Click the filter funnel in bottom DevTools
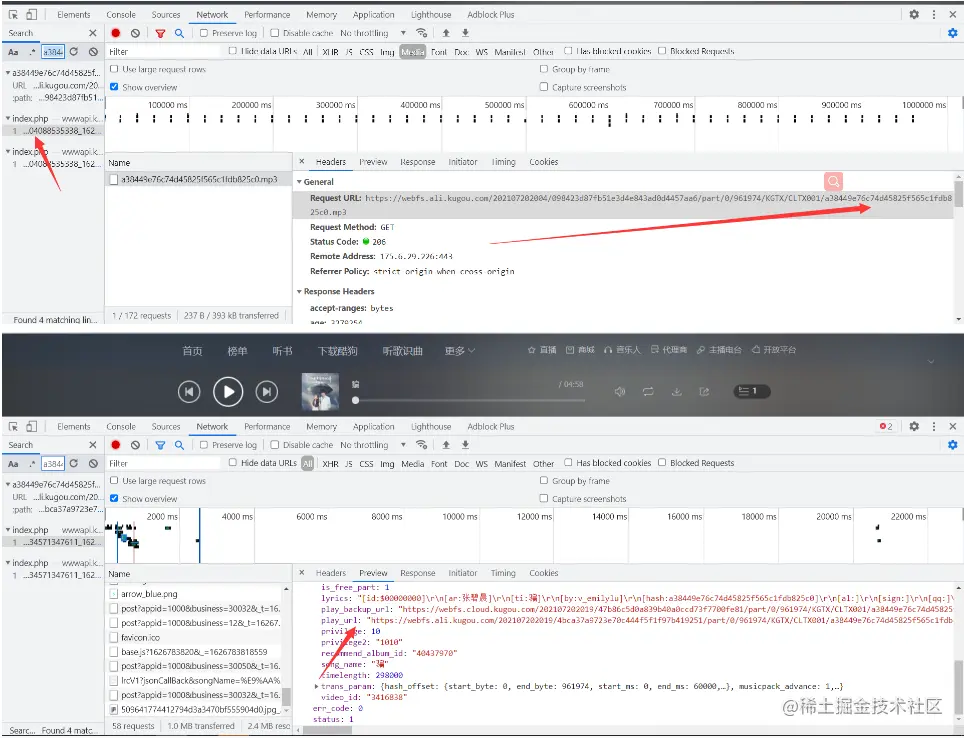 pyautogui.click(x=160, y=445)
